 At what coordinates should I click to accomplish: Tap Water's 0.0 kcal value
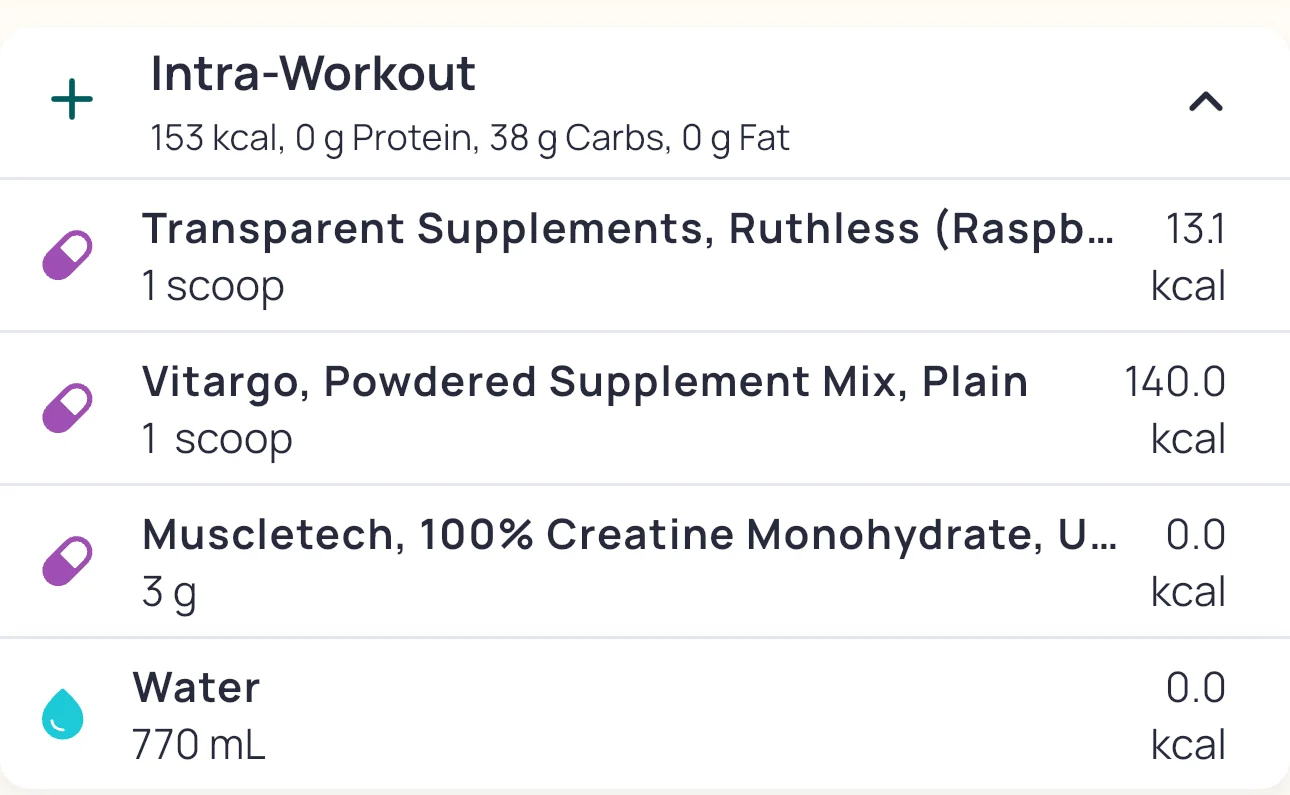point(1192,715)
